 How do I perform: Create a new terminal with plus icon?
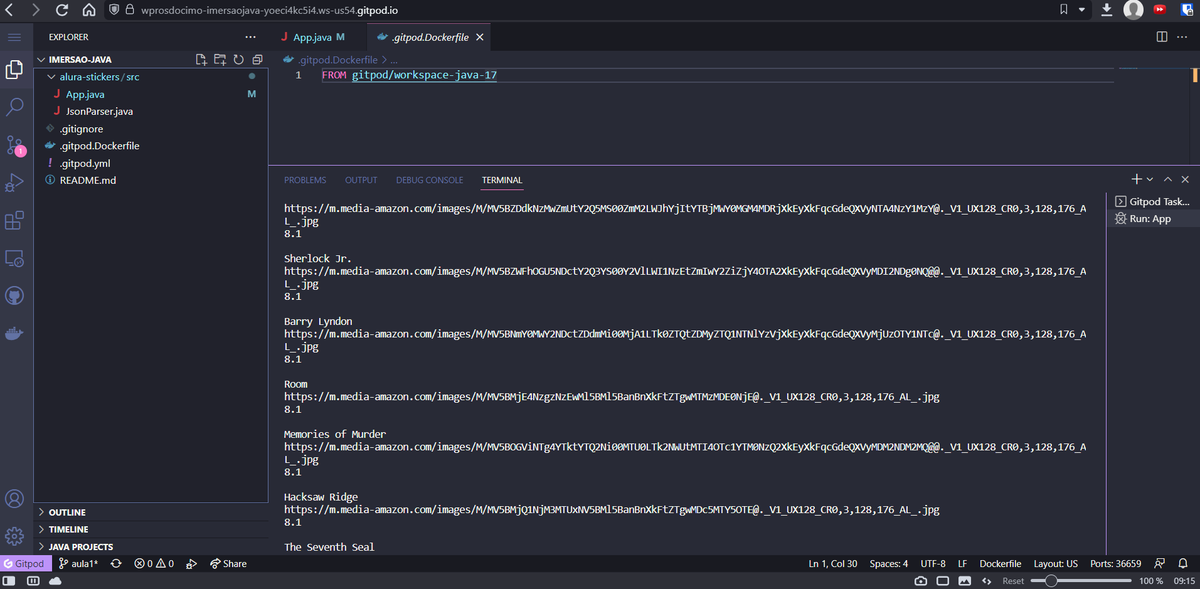click(1137, 179)
